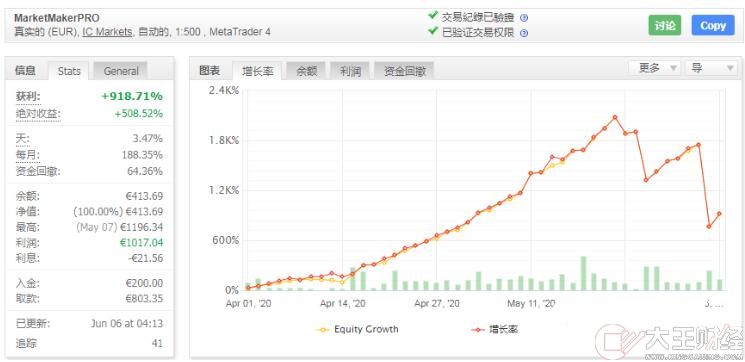Click the -€21.56 interest value

pos(145,258)
